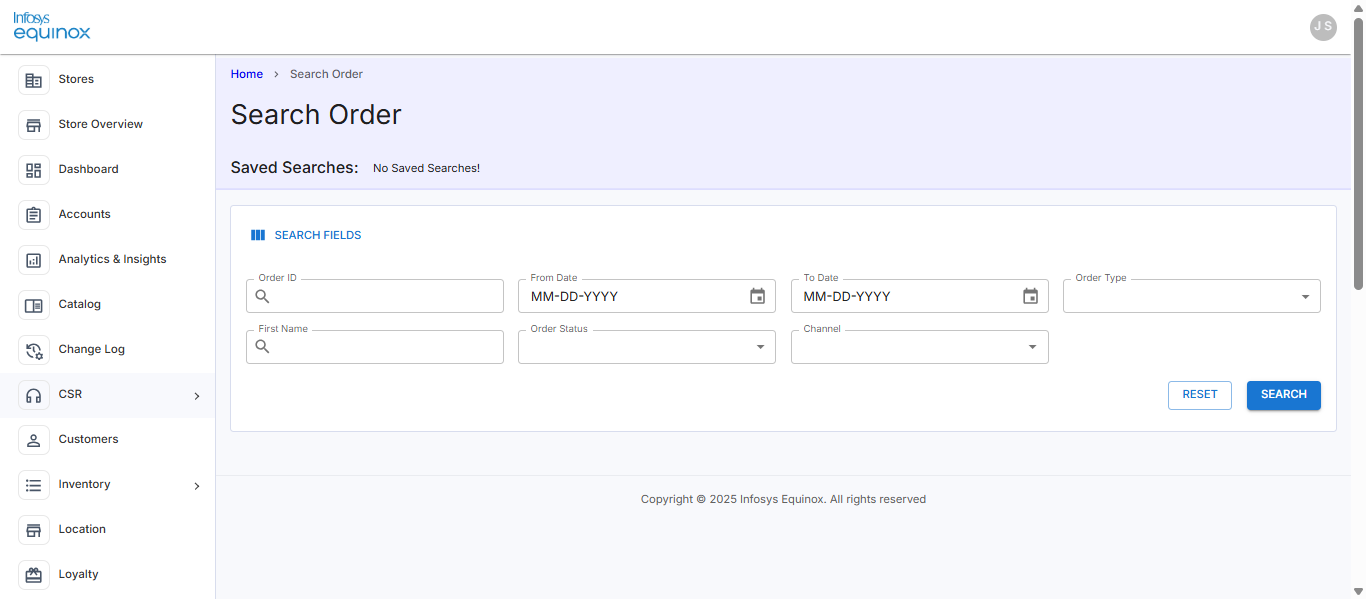Click the CSR headset icon

point(34,395)
